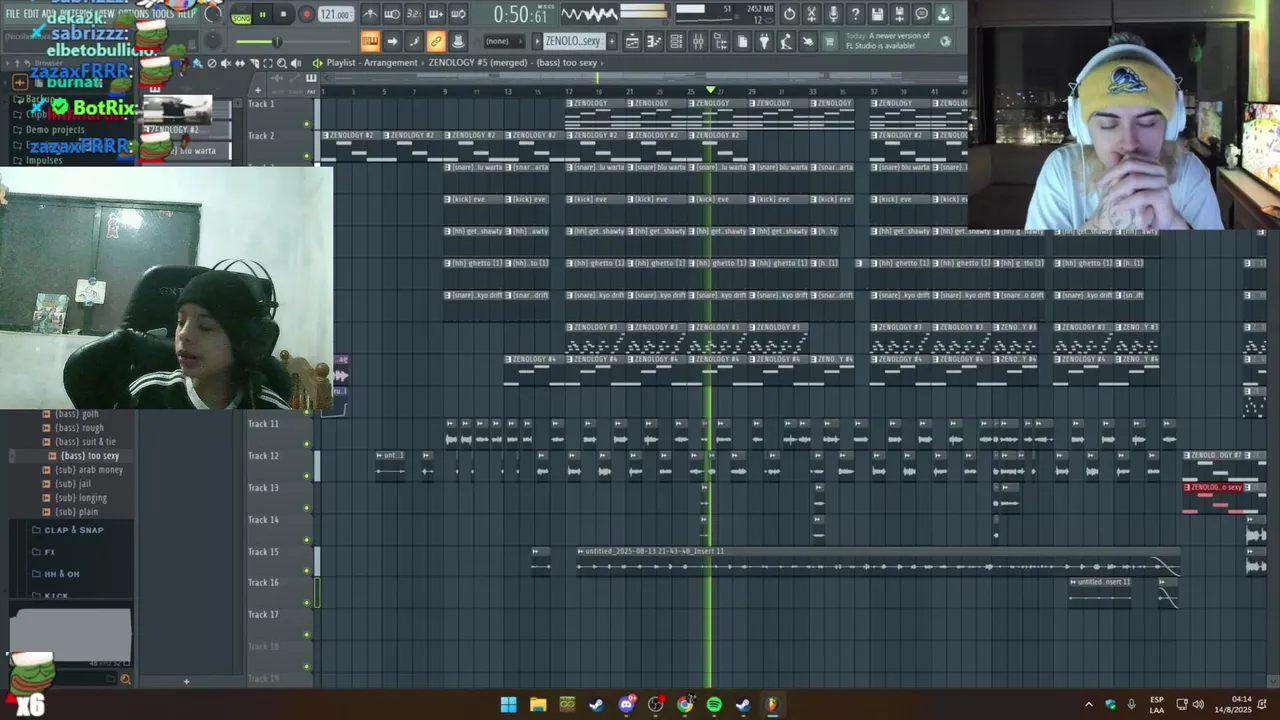
Task: Open the Browser view icon
Action: click(720, 41)
